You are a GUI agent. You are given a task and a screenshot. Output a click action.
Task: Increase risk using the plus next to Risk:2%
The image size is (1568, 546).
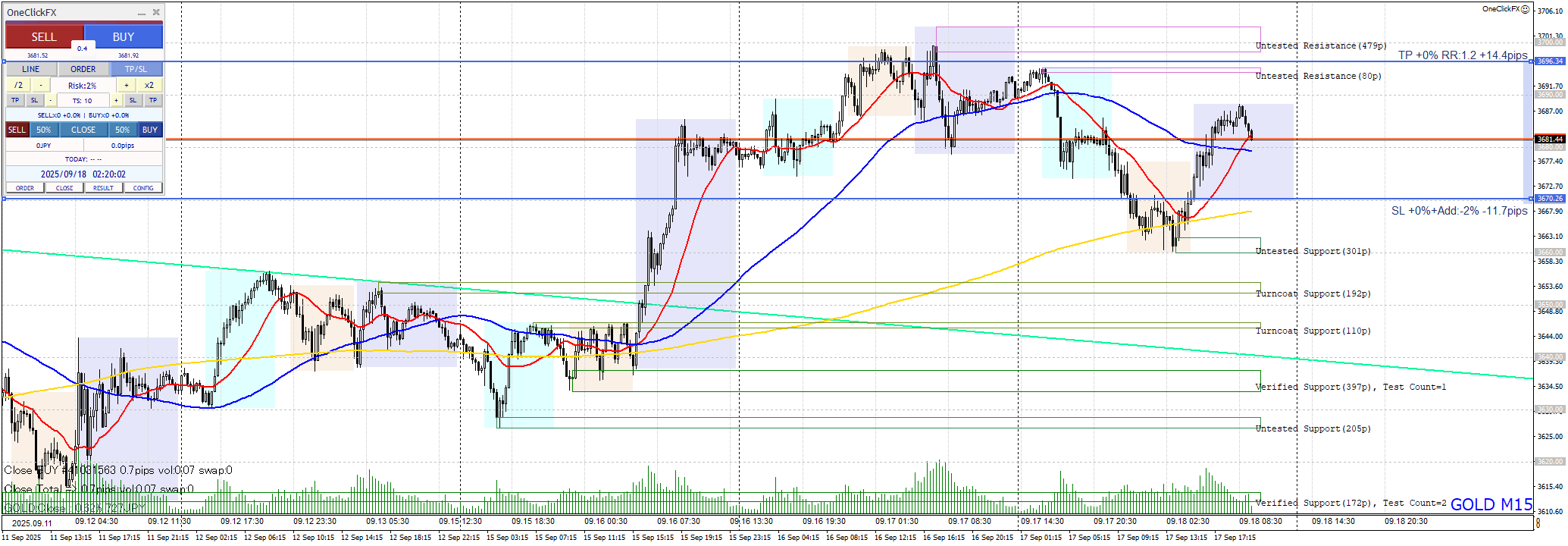point(126,86)
